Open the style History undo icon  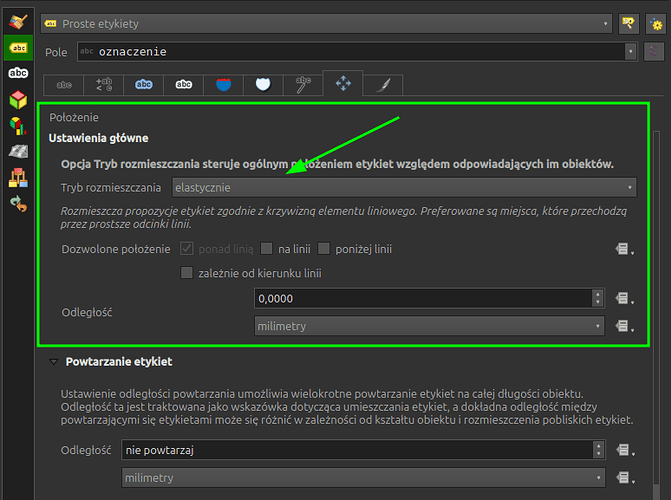18,204
